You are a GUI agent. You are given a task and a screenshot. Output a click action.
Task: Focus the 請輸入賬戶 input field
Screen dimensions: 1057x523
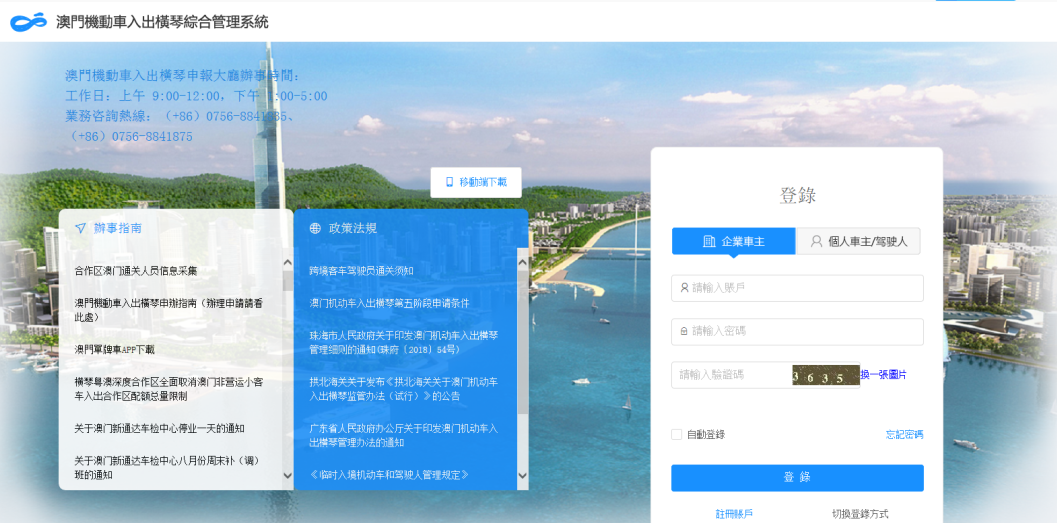(x=797, y=288)
